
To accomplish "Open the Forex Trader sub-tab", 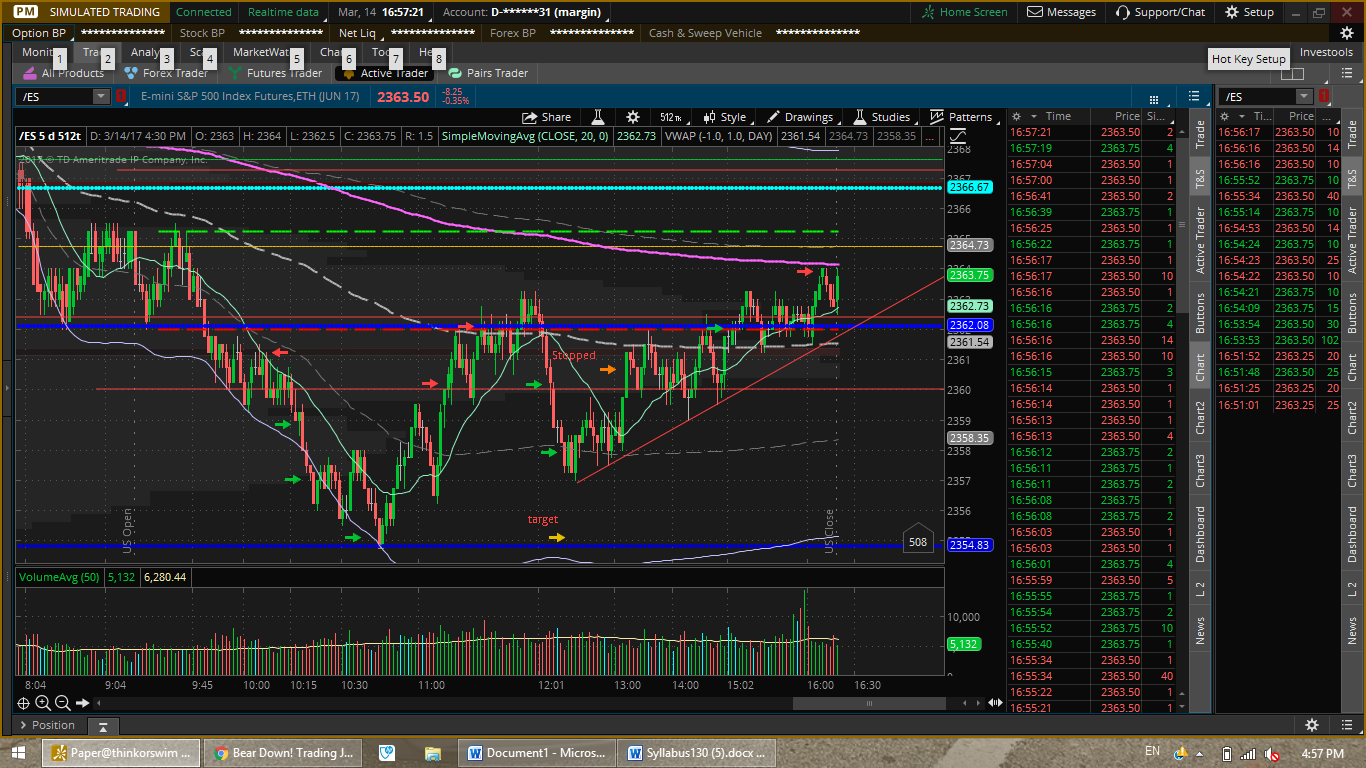I will [x=166, y=73].
